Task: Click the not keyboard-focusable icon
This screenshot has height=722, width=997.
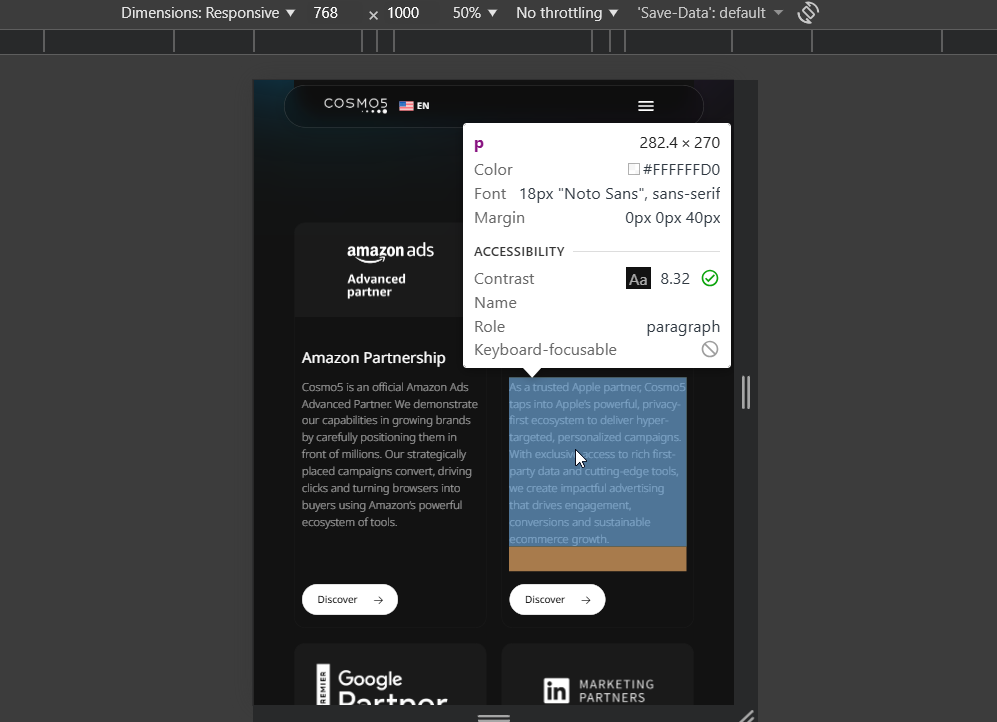Action: tap(710, 350)
